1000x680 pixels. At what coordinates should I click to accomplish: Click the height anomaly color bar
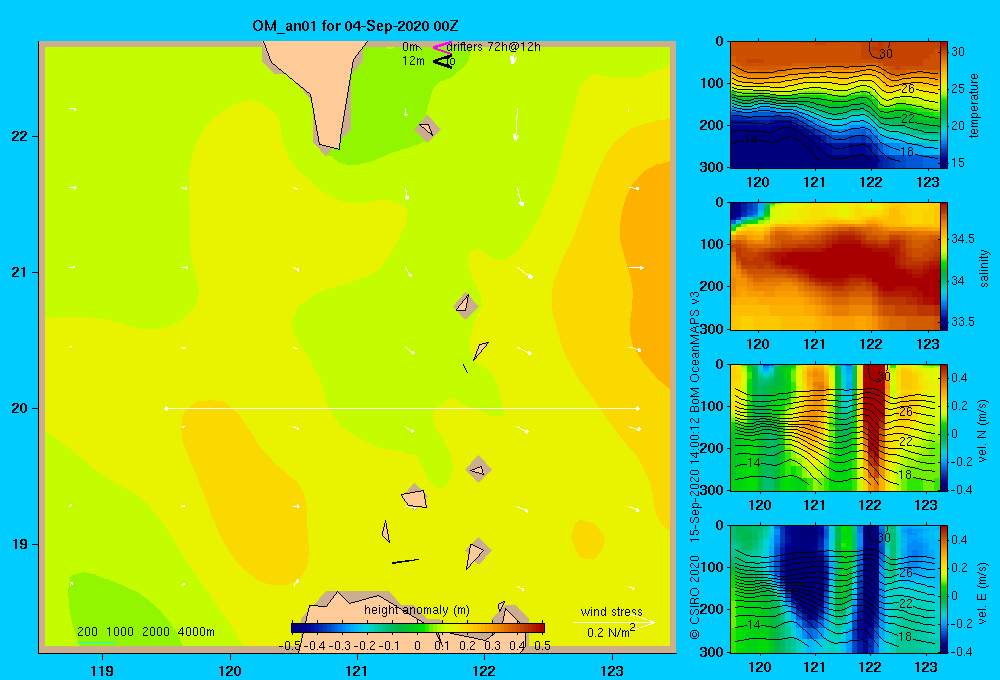click(x=418, y=628)
